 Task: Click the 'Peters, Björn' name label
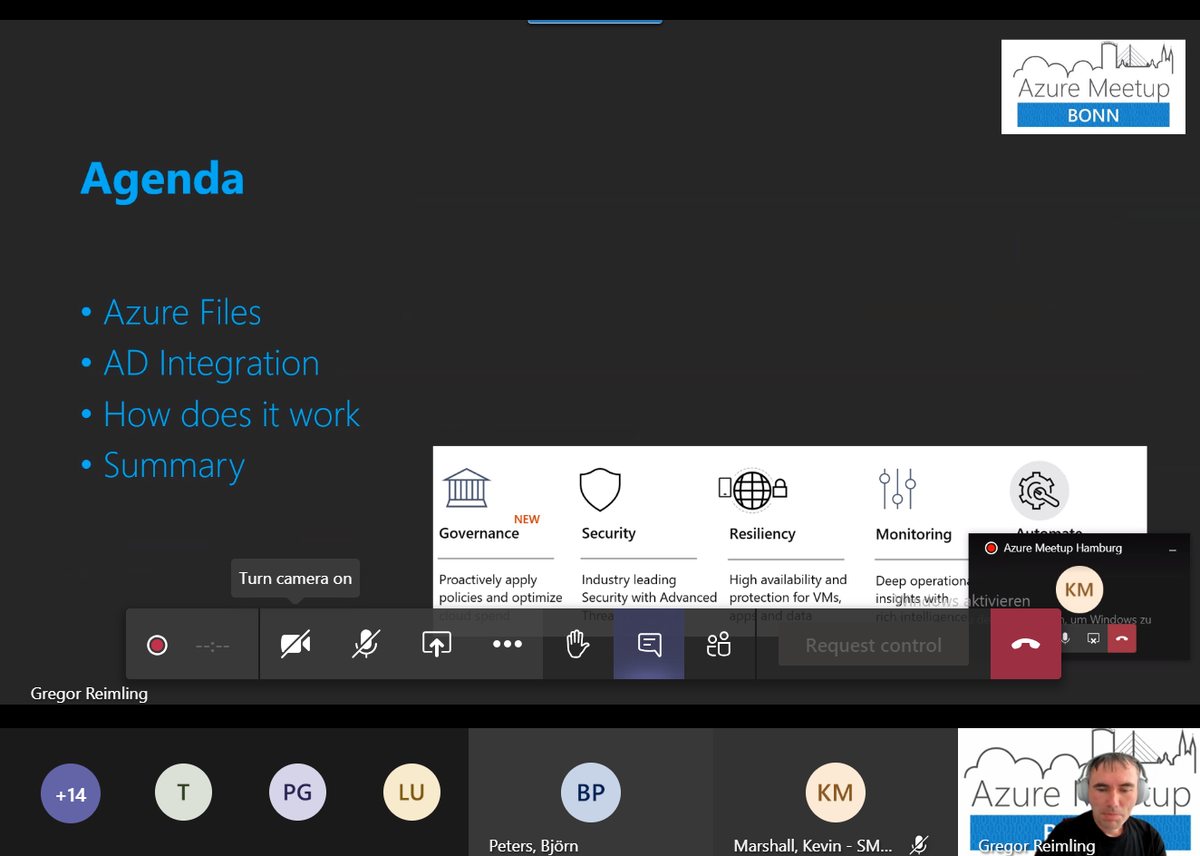pyautogui.click(x=533, y=845)
